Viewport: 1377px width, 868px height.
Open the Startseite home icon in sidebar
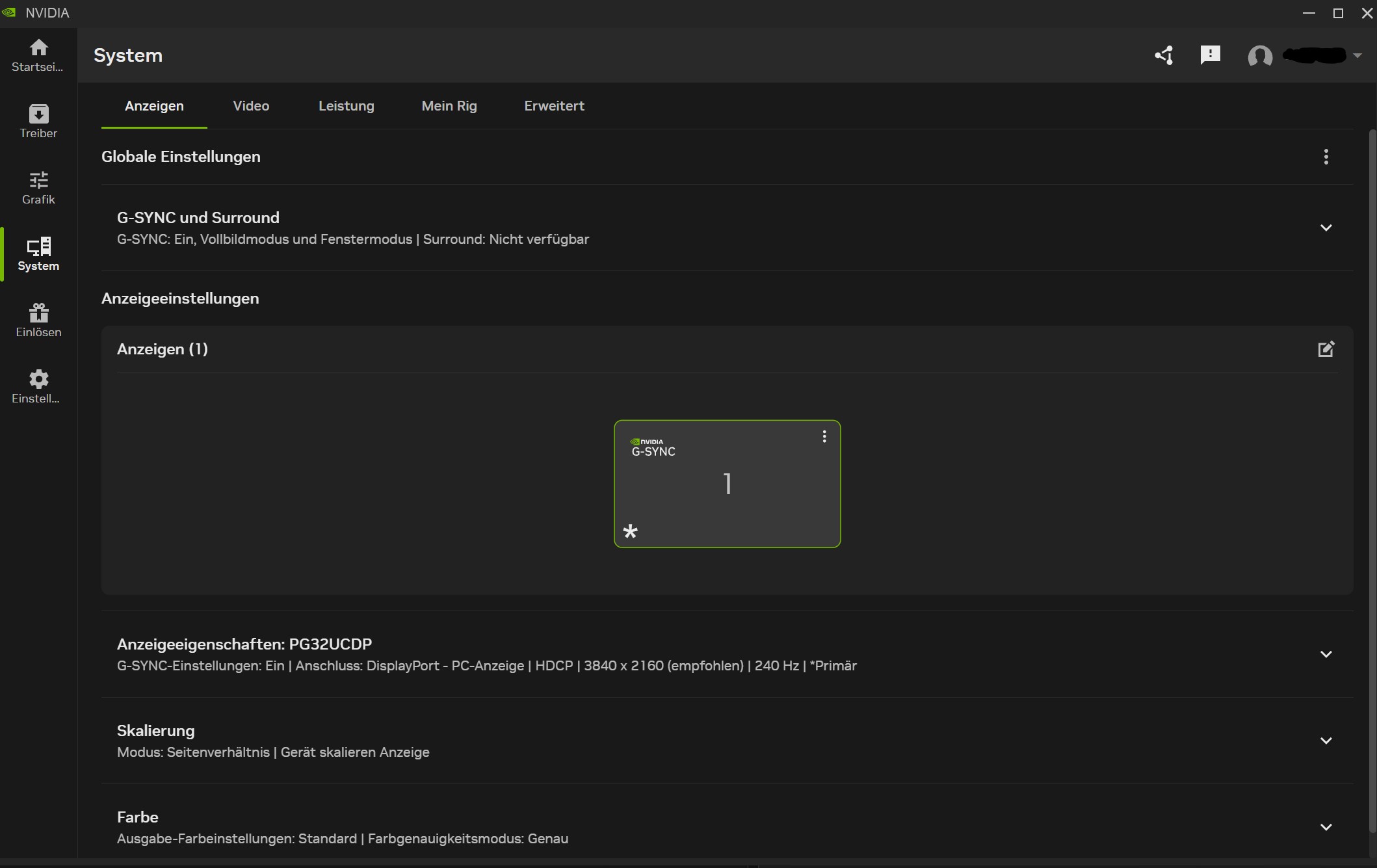point(38,55)
